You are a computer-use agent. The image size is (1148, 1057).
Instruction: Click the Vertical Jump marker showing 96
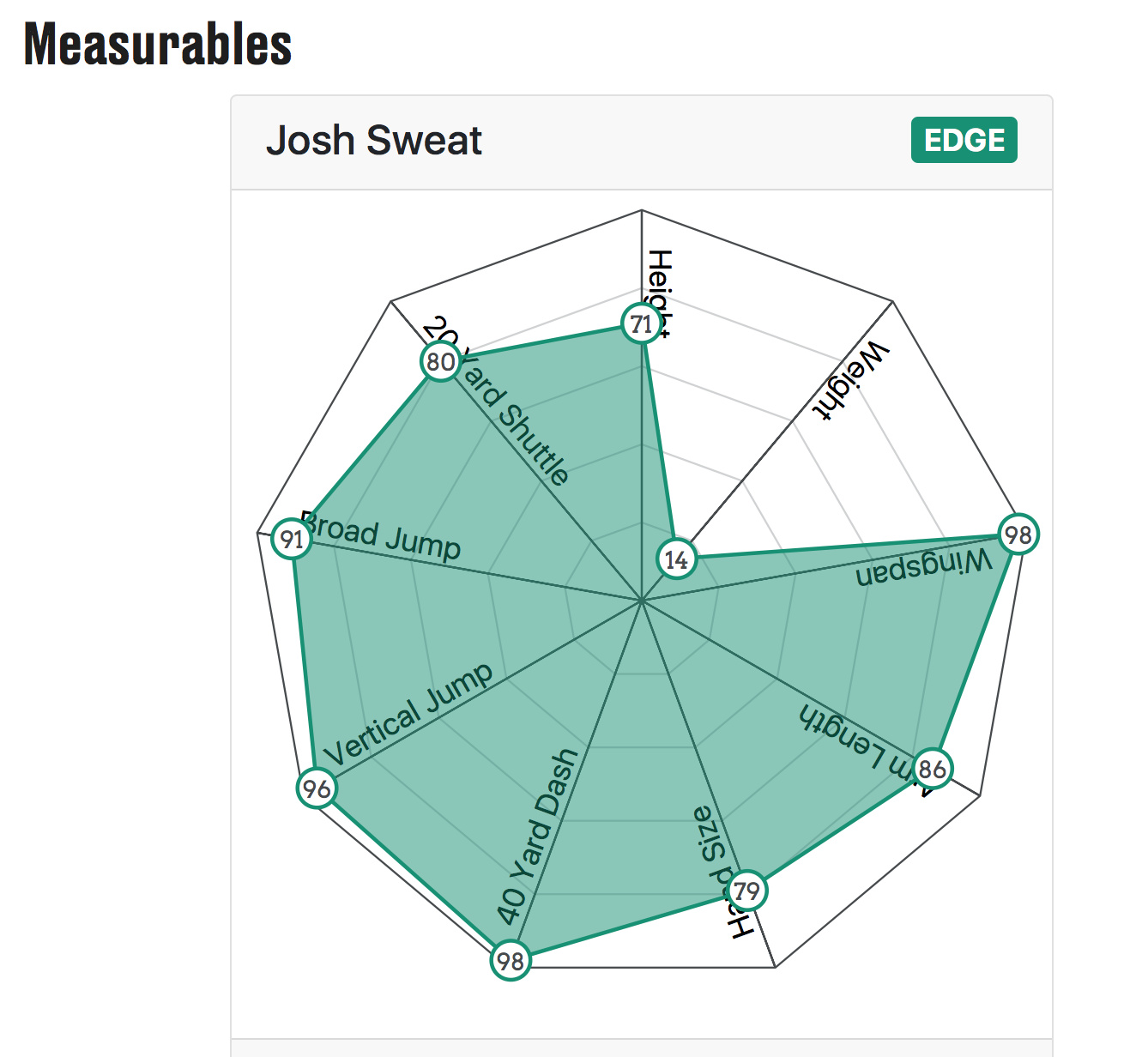click(x=317, y=788)
